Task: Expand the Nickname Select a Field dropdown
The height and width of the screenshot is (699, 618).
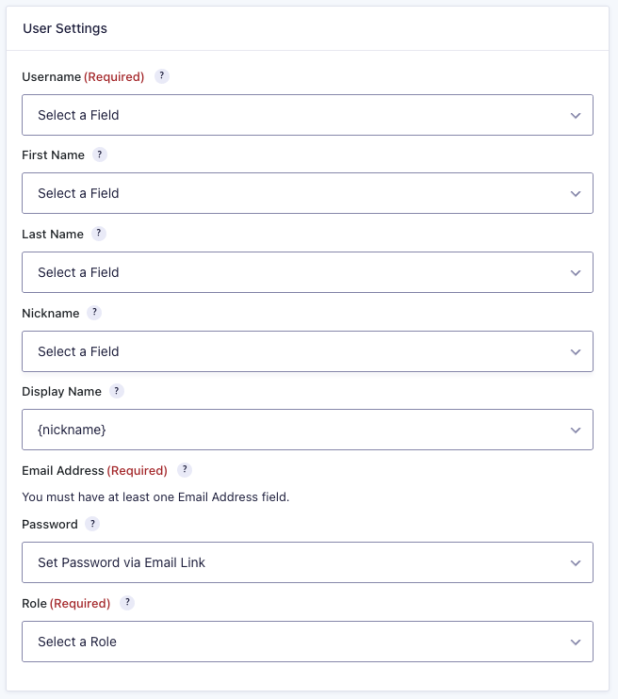Action: pyautogui.click(x=308, y=351)
